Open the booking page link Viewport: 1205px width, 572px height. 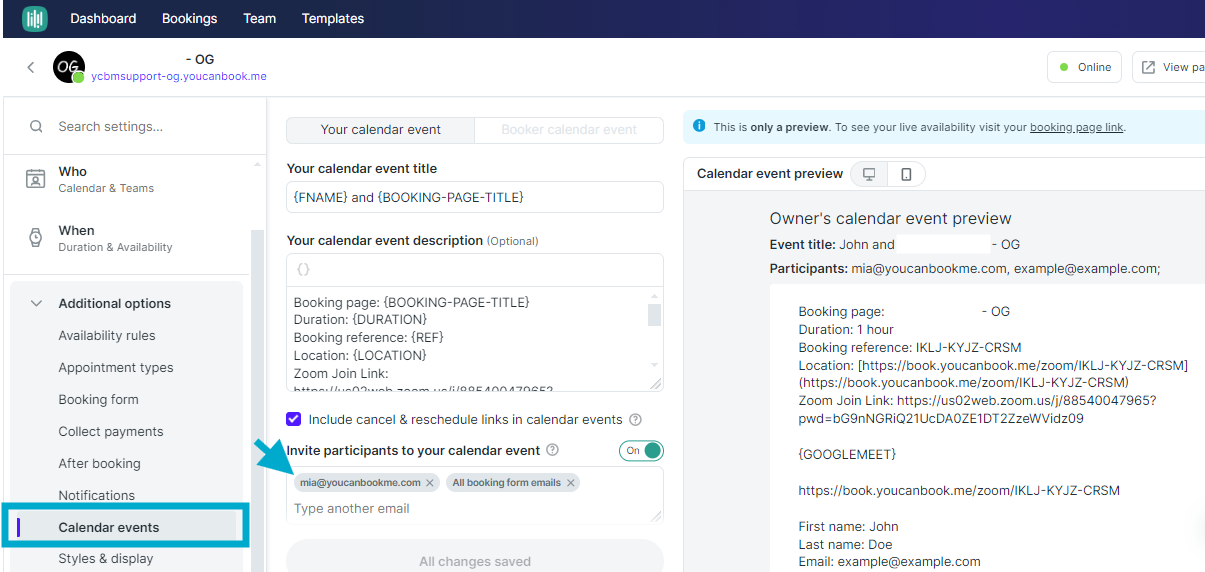coord(1076,127)
